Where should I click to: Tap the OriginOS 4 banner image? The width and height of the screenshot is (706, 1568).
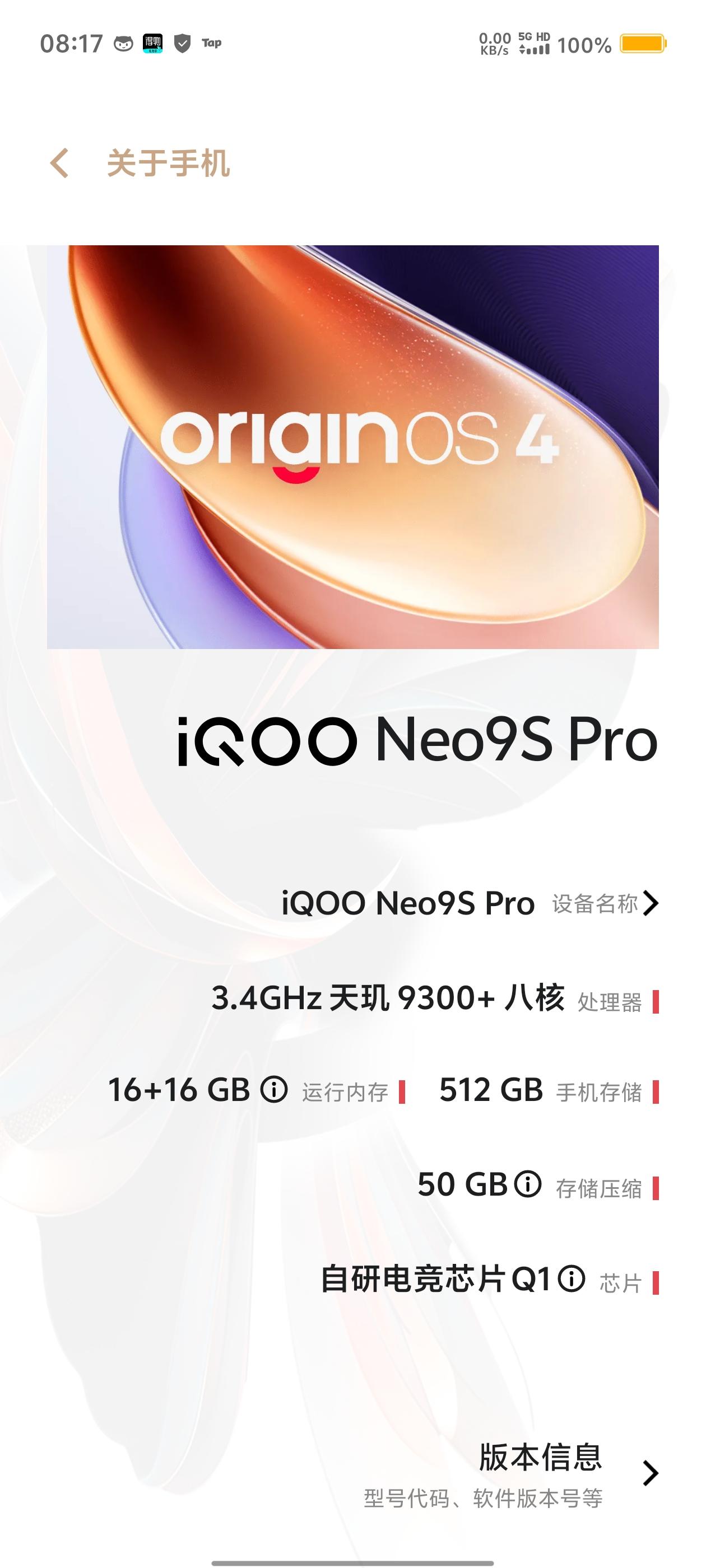[352, 447]
